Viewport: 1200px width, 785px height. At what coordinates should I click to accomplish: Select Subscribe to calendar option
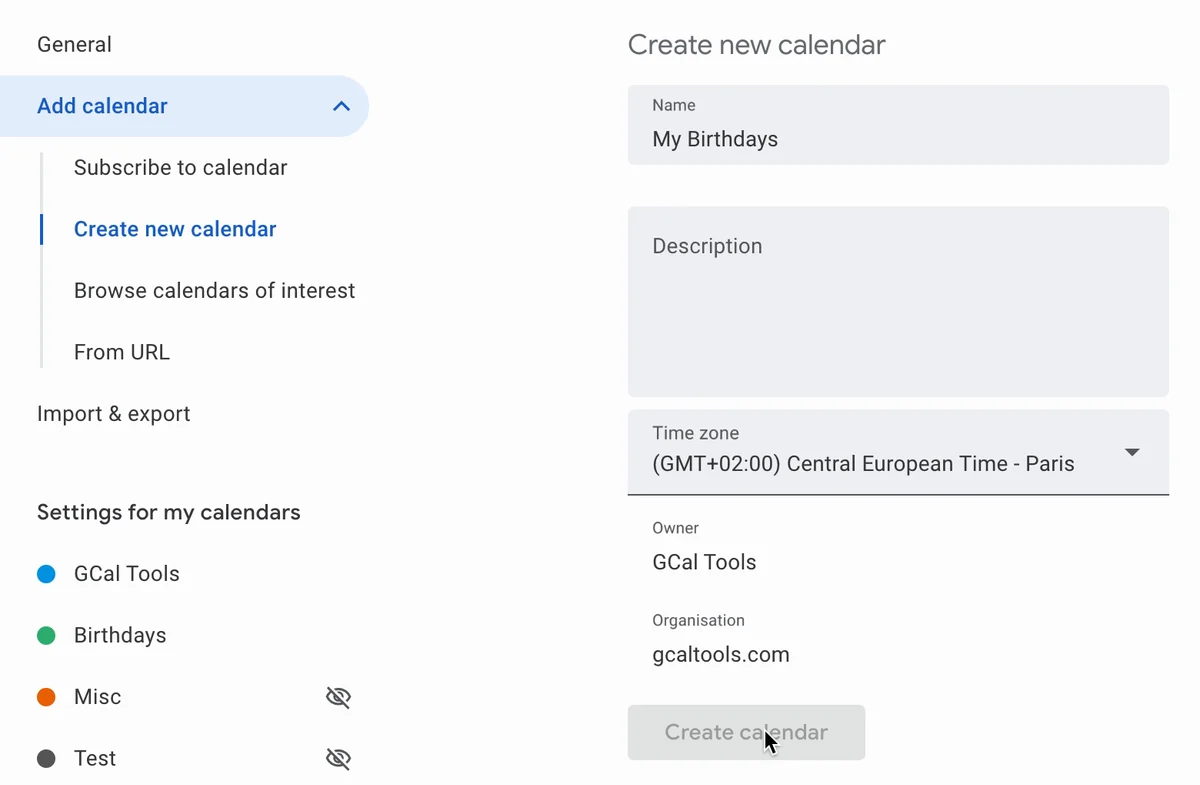(180, 167)
